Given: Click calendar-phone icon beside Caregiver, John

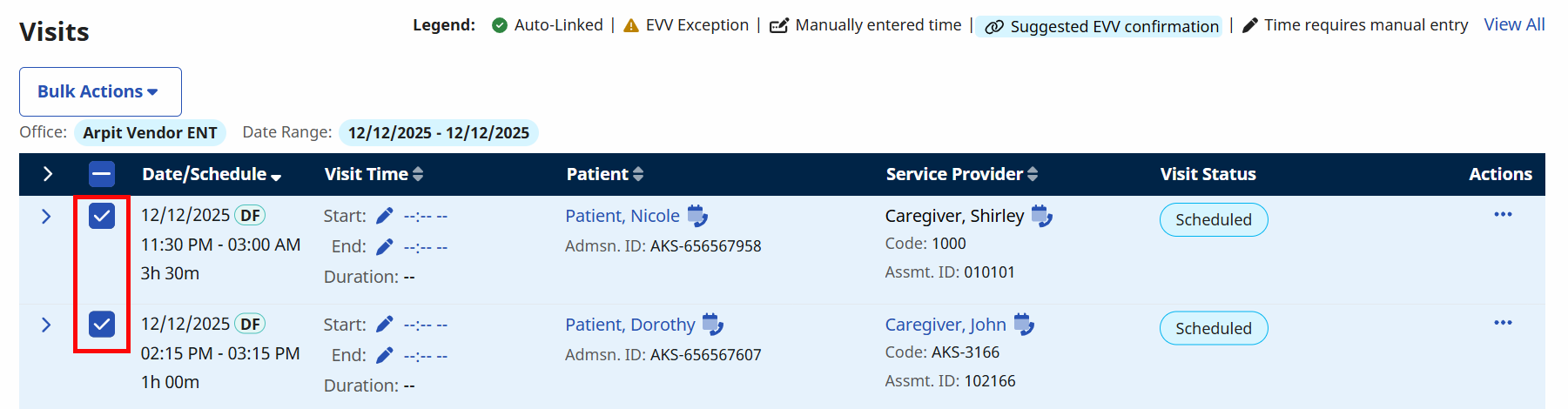Looking at the screenshot, I should pos(1024,325).
